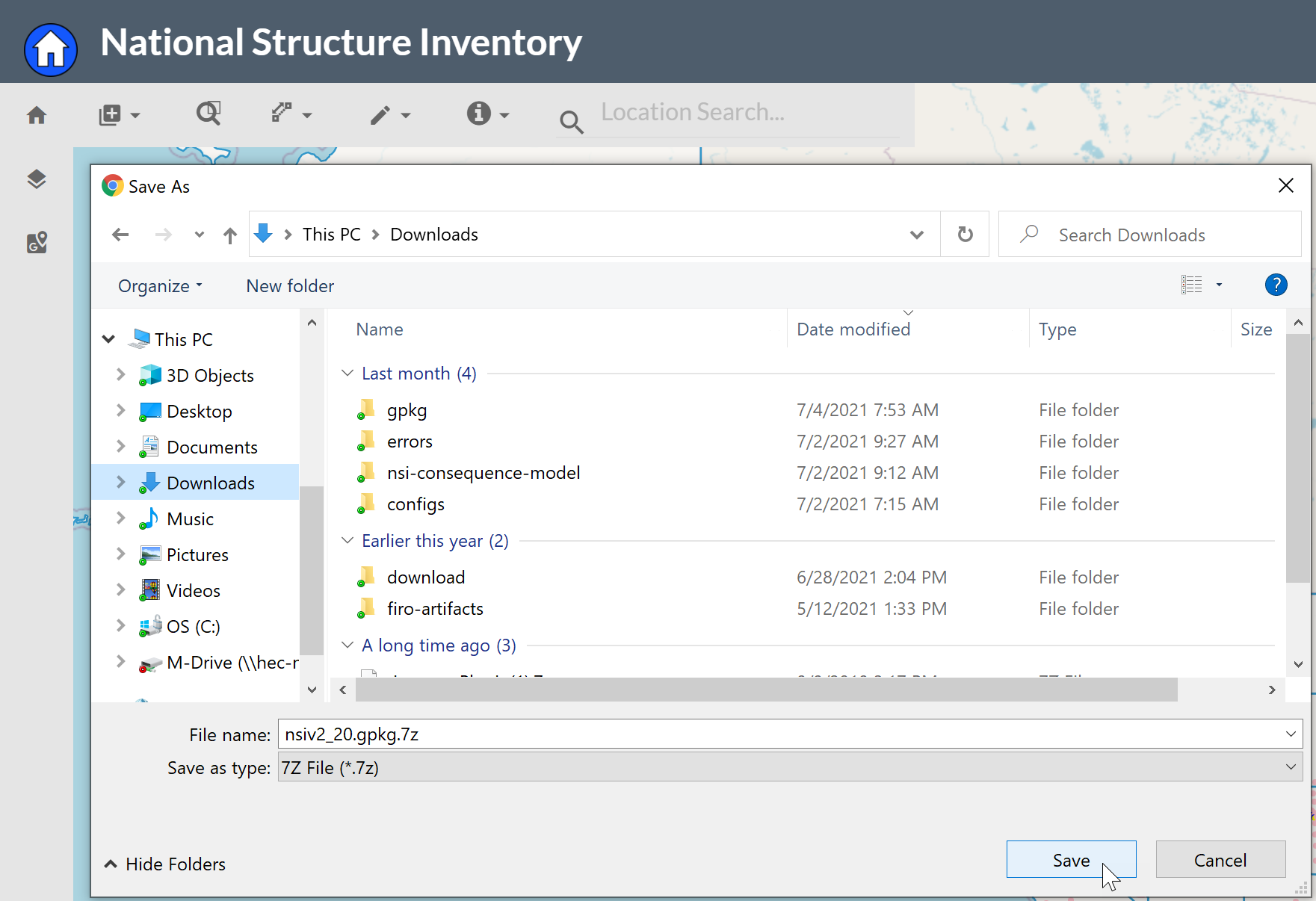
Task: Click the Cancel button
Action: [x=1220, y=860]
